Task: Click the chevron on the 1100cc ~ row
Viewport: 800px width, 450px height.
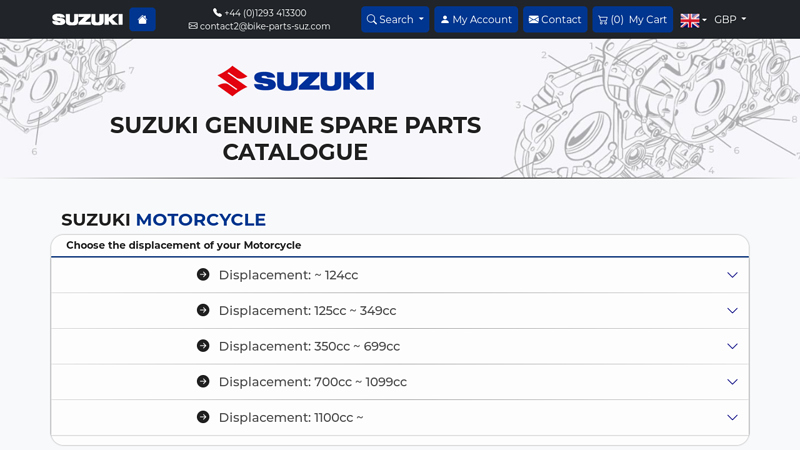Action: pos(732,418)
